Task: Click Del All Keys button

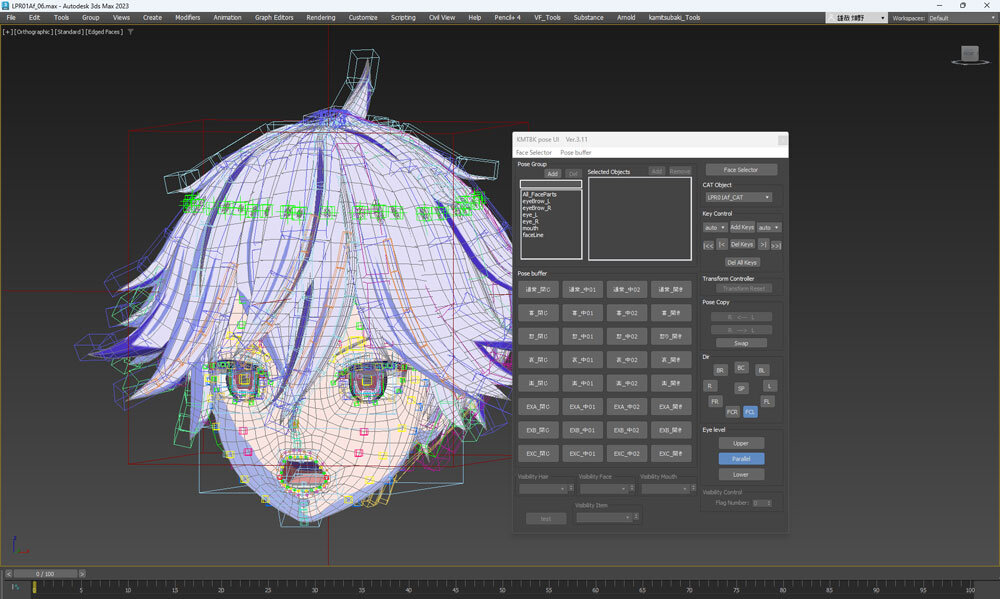Action: point(742,262)
